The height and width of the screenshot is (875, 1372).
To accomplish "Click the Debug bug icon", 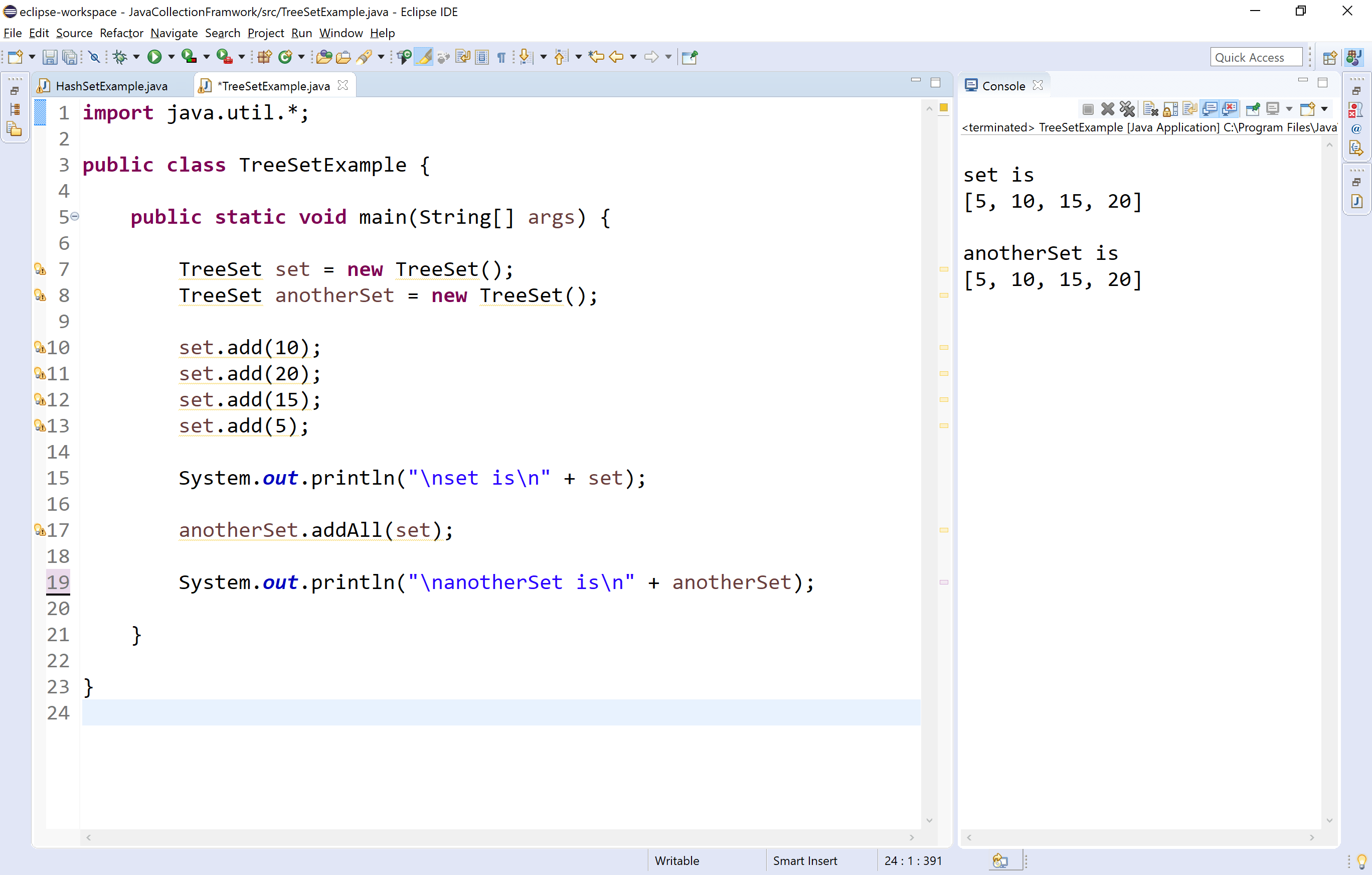I will [x=120, y=57].
